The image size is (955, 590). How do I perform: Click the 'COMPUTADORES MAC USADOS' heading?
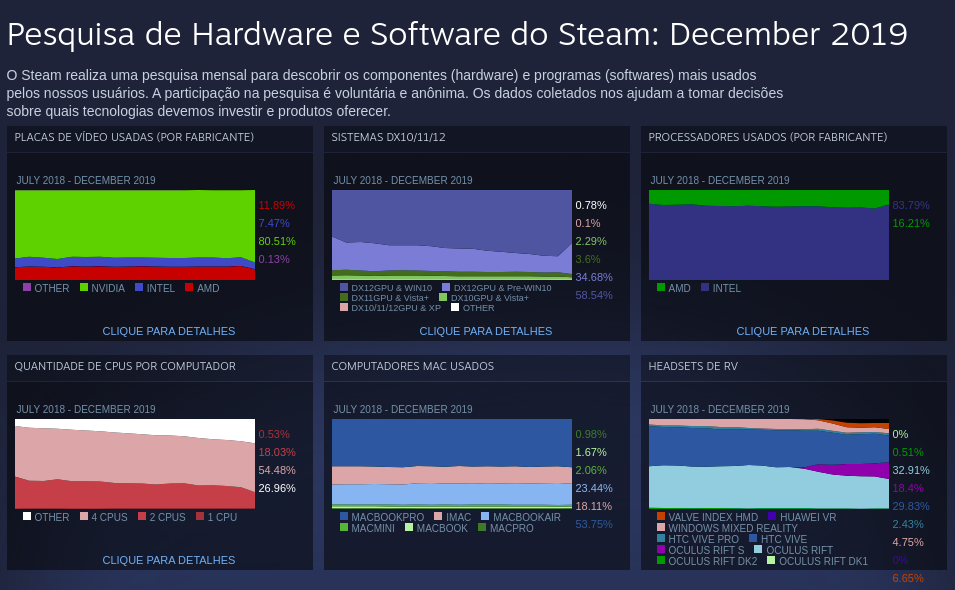coord(412,366)
